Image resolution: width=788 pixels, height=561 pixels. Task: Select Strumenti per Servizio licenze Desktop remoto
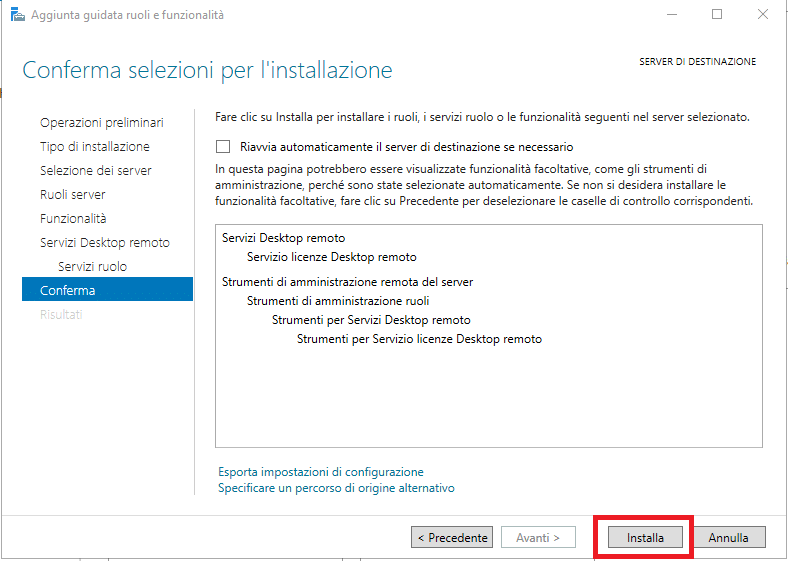pyautogui.click(x=420, y=339)
